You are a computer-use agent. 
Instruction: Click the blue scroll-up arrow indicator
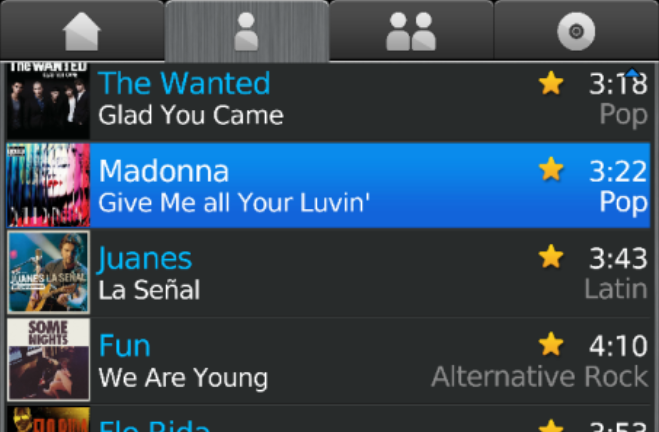(633, 72)
